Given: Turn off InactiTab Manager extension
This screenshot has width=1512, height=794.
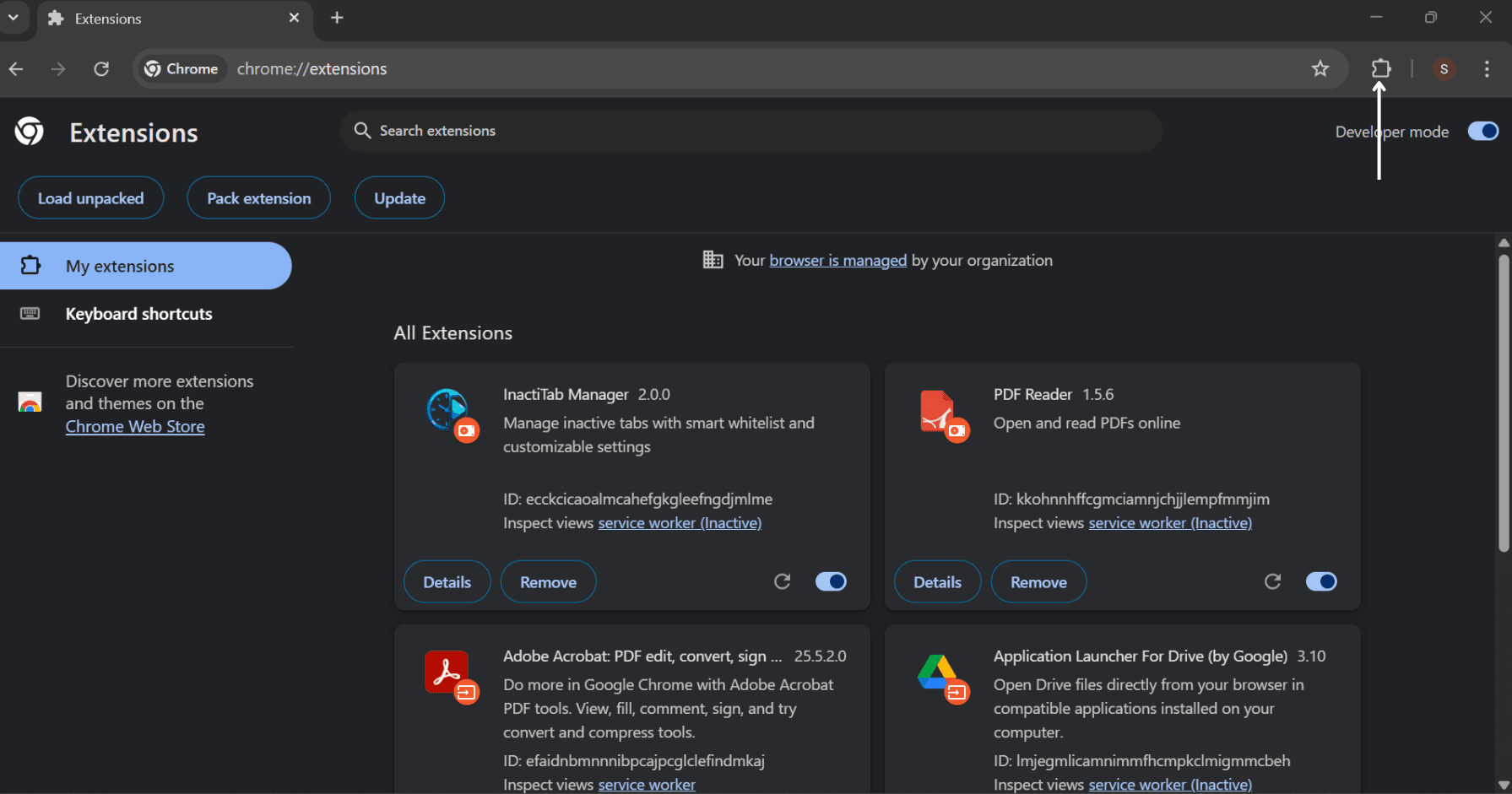Looking at the screenshot, I should [x=831, y=581].
